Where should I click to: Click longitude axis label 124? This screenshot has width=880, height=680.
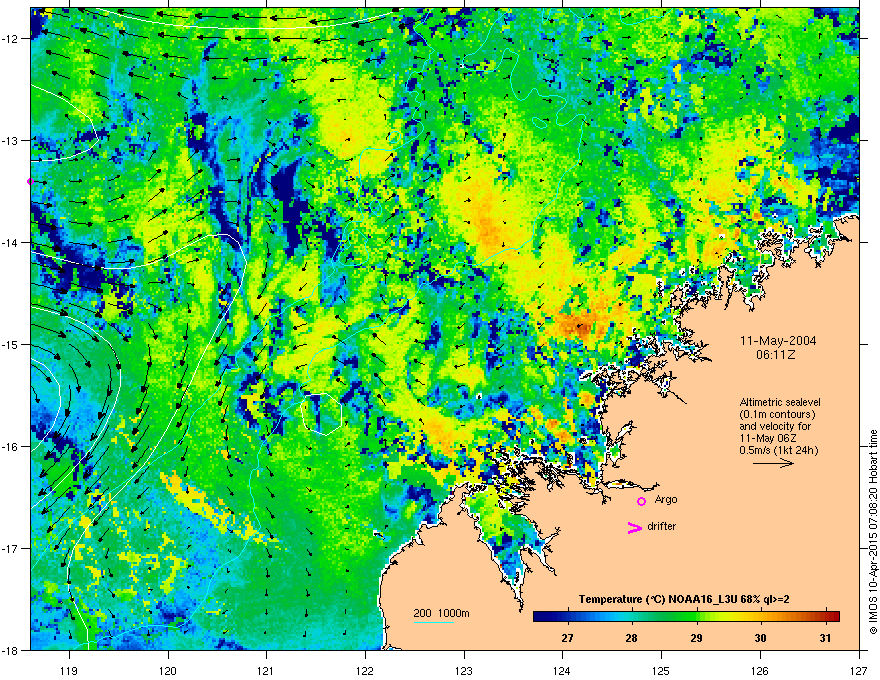point(562,670)
